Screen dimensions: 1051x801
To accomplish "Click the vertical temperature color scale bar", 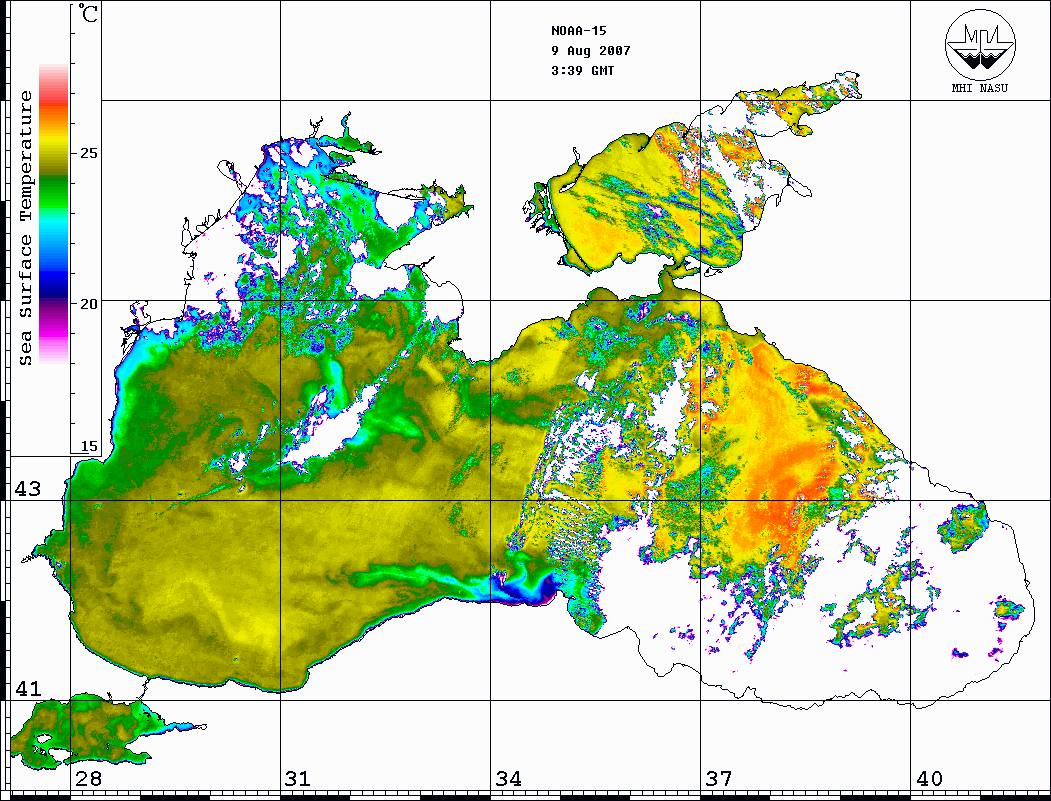I will 54,214.
